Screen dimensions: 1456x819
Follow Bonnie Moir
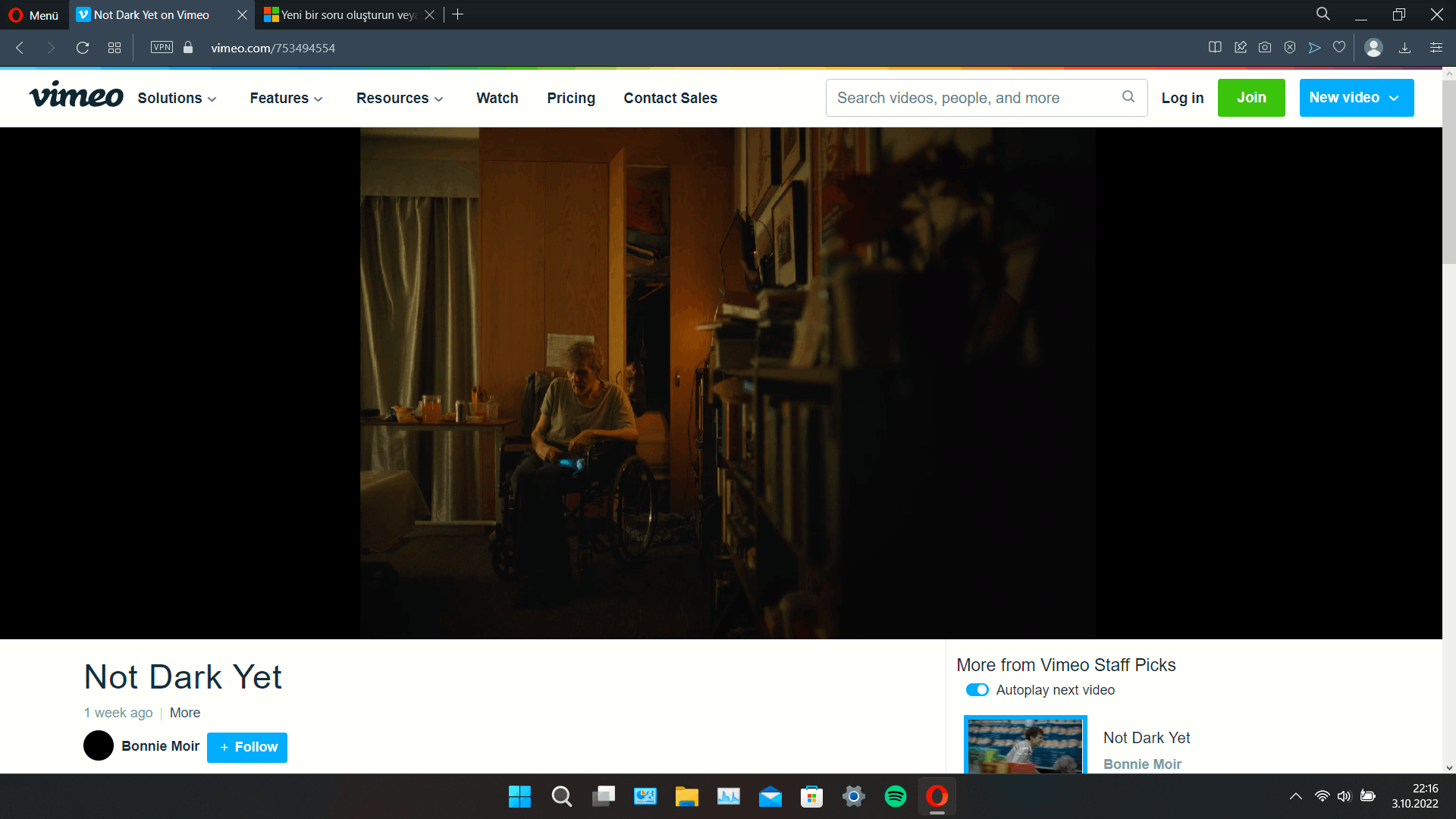[x=247, y=747]
